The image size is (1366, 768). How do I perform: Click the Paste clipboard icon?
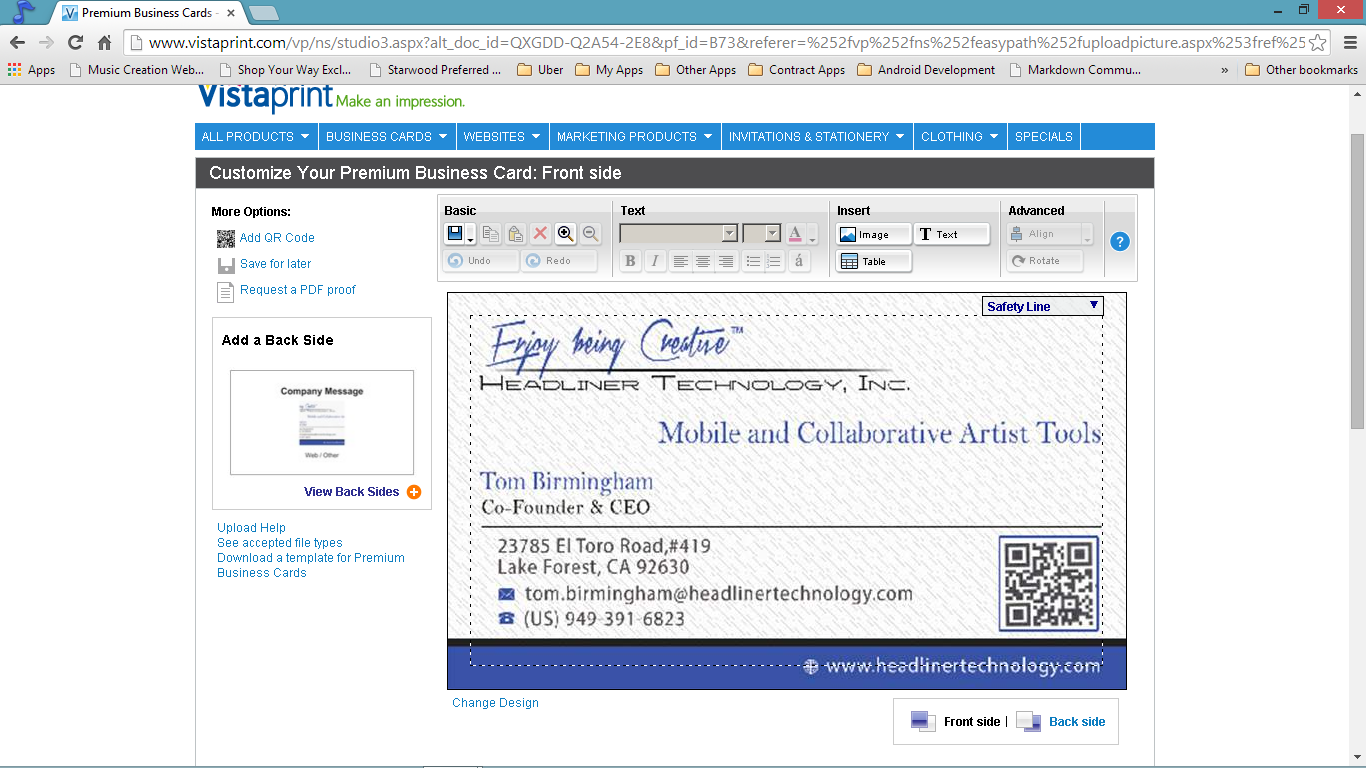(x=515, y=234)
